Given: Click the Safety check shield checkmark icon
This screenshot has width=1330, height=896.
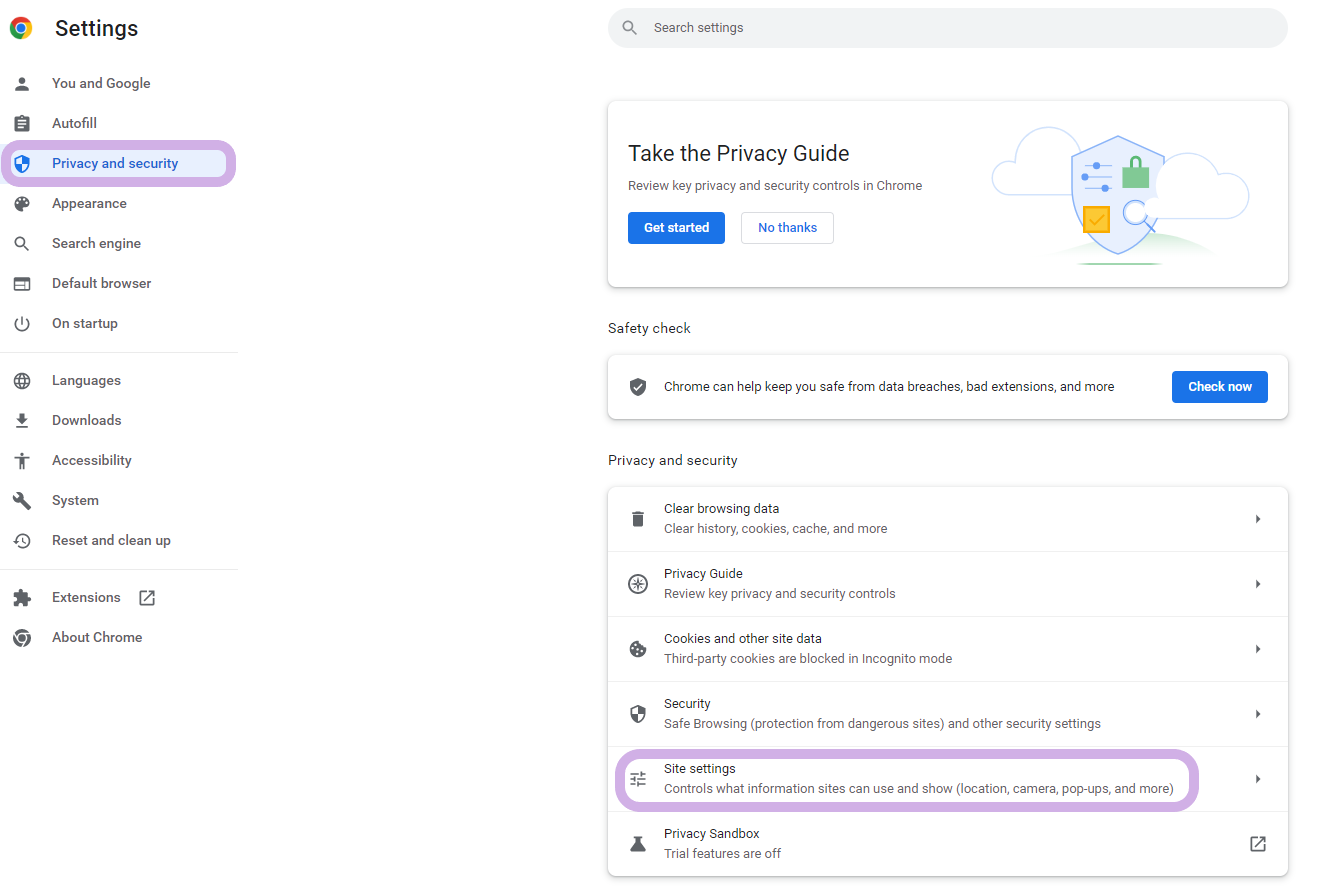Looking at the screenshot, I should point(638,387).
